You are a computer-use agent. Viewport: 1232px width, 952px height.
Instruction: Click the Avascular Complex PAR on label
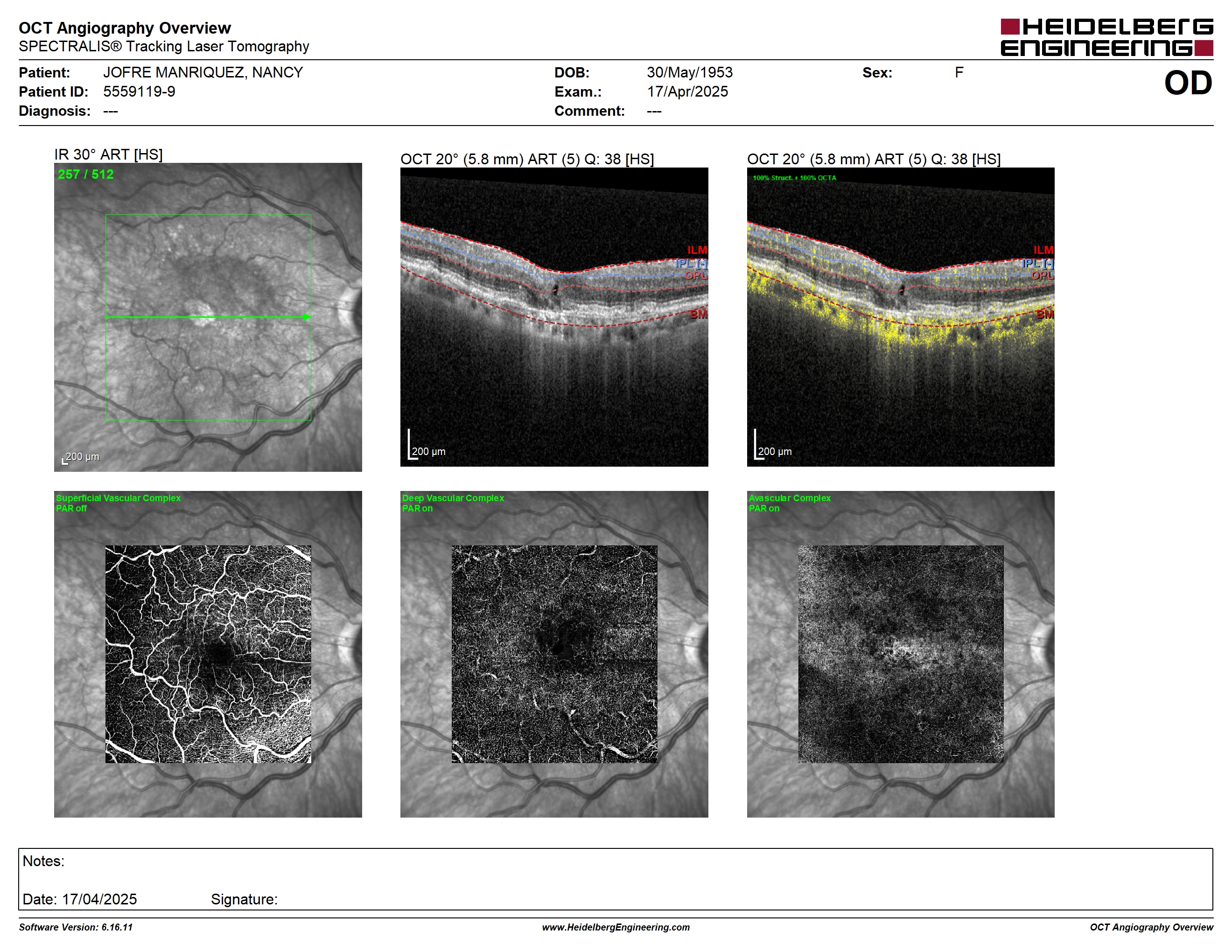(x=790, y=503)
